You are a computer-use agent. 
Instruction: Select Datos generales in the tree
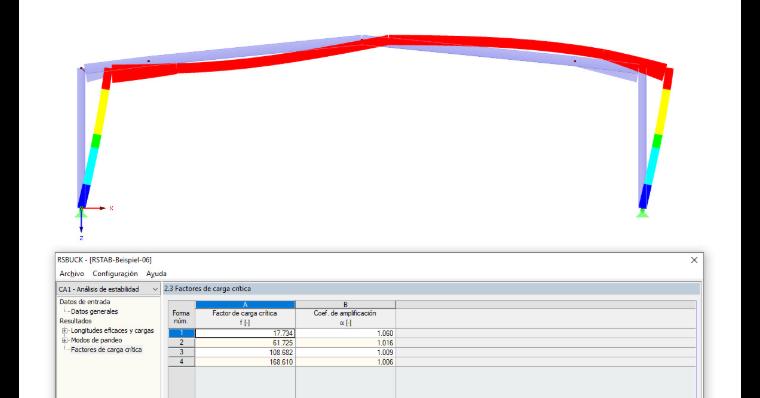pos(94,312)
